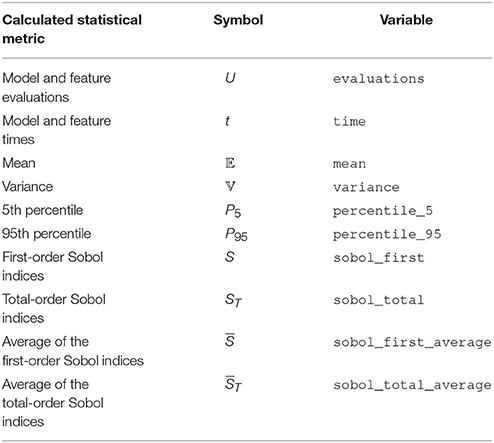Viewport: 494px width, 443px height.
Task: Click the sobol_total_average variable
Action: (x=412, y=385)
